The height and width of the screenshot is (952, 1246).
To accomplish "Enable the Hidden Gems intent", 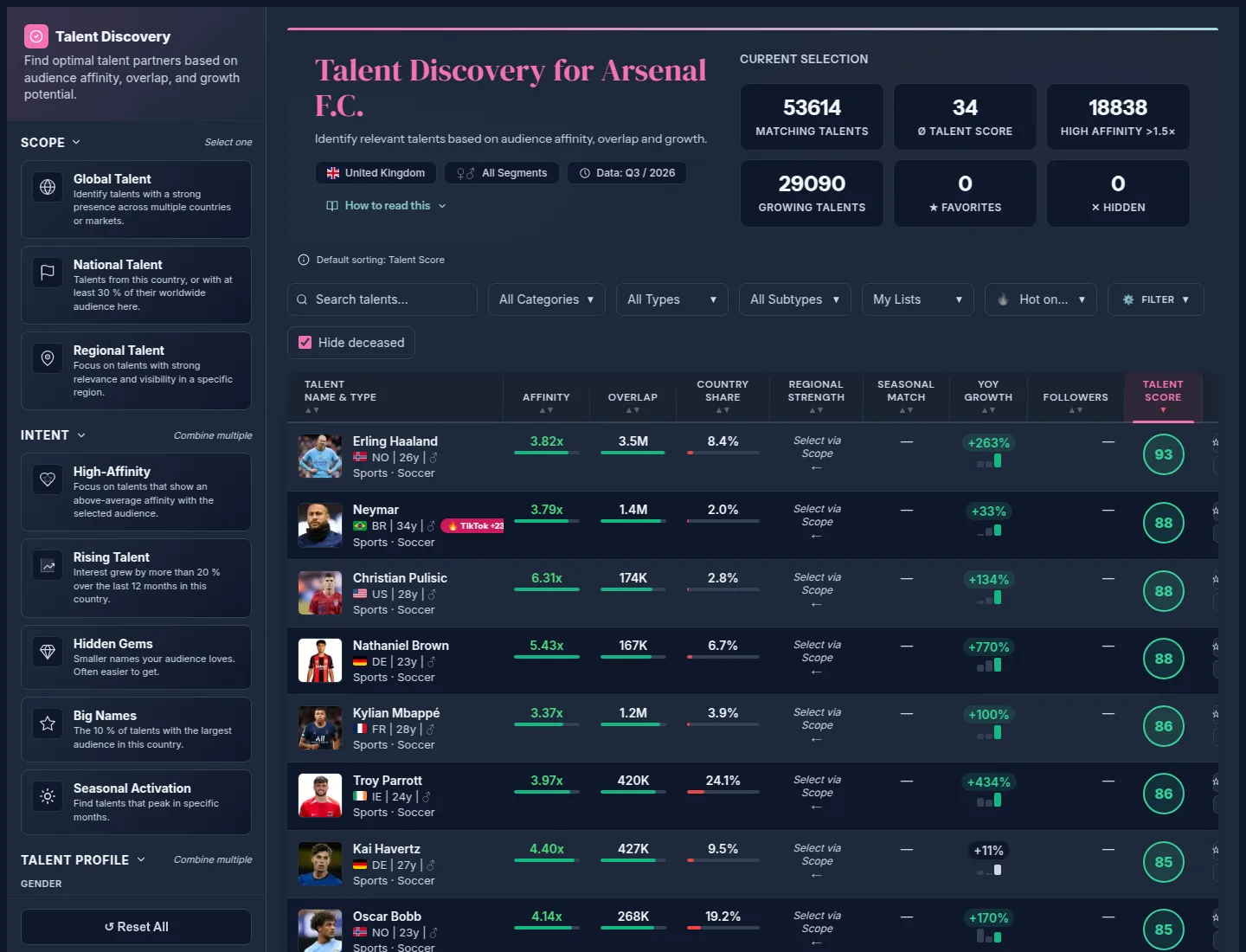I will point(136,658).
